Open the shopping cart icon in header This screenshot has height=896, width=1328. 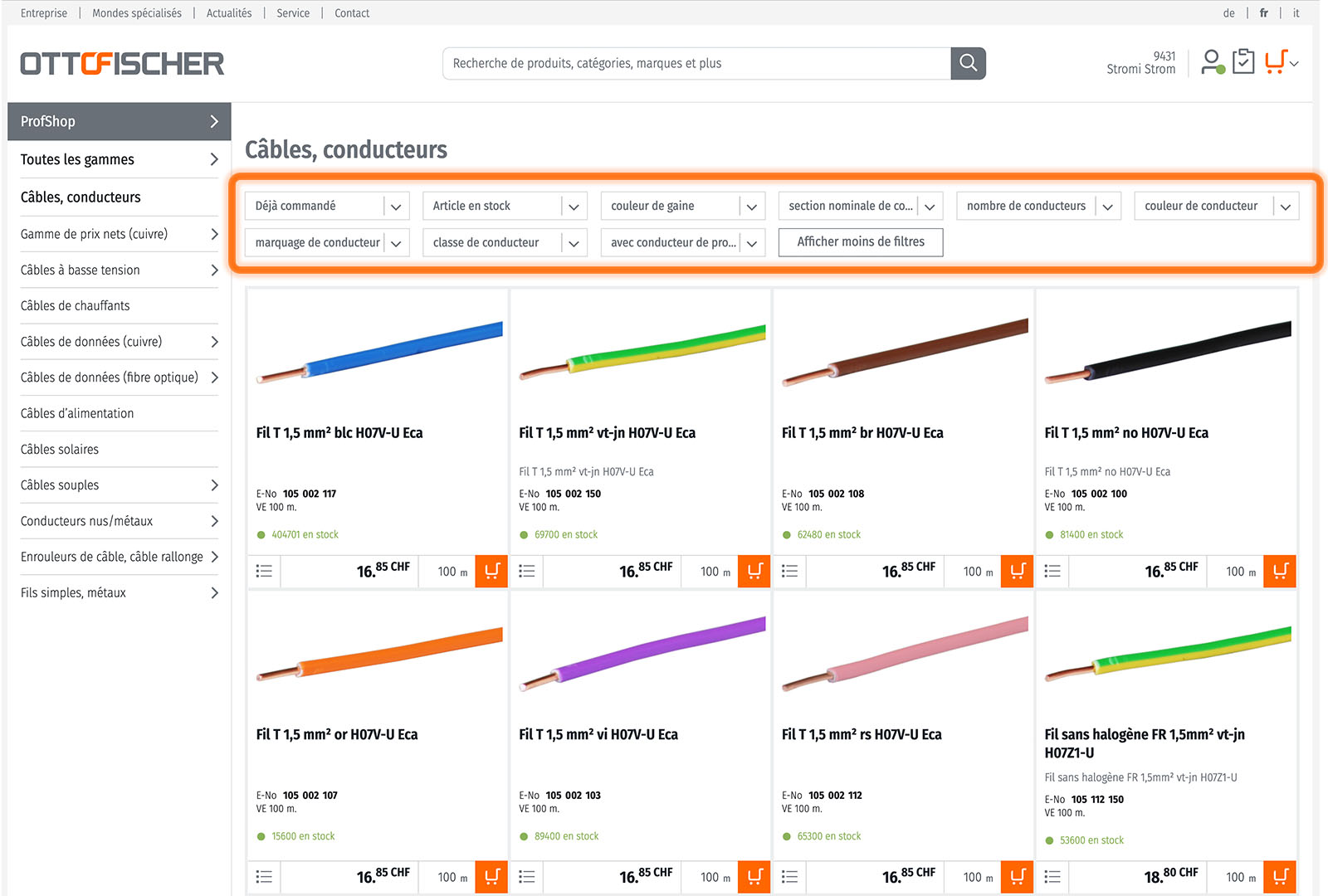click(x=1275, y=62)
